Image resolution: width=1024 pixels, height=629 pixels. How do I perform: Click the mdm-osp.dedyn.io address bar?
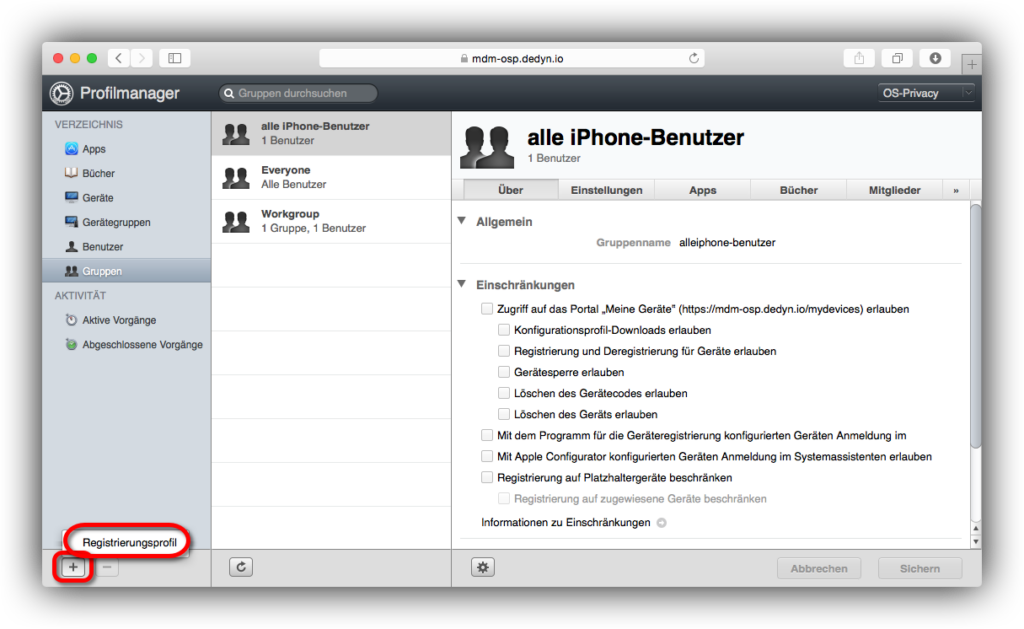tap(511, 58)
